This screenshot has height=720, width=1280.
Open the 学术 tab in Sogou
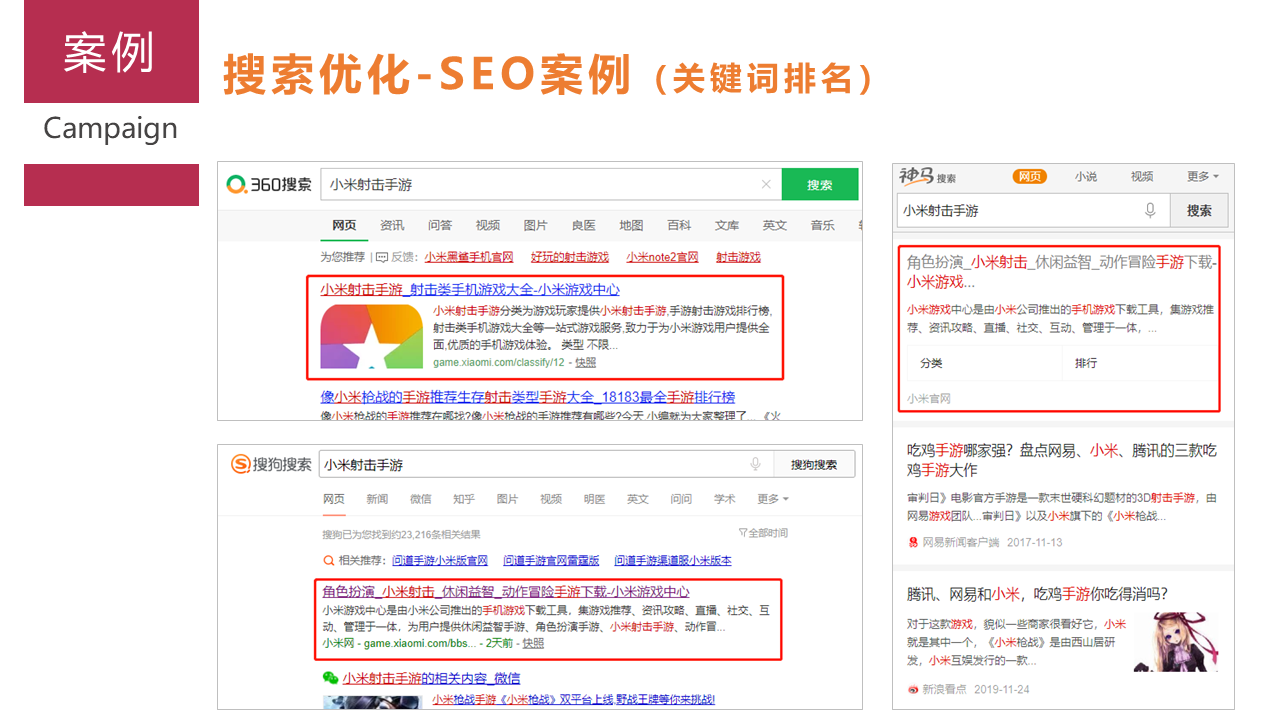pyautogui.click(x=725, y=499)
